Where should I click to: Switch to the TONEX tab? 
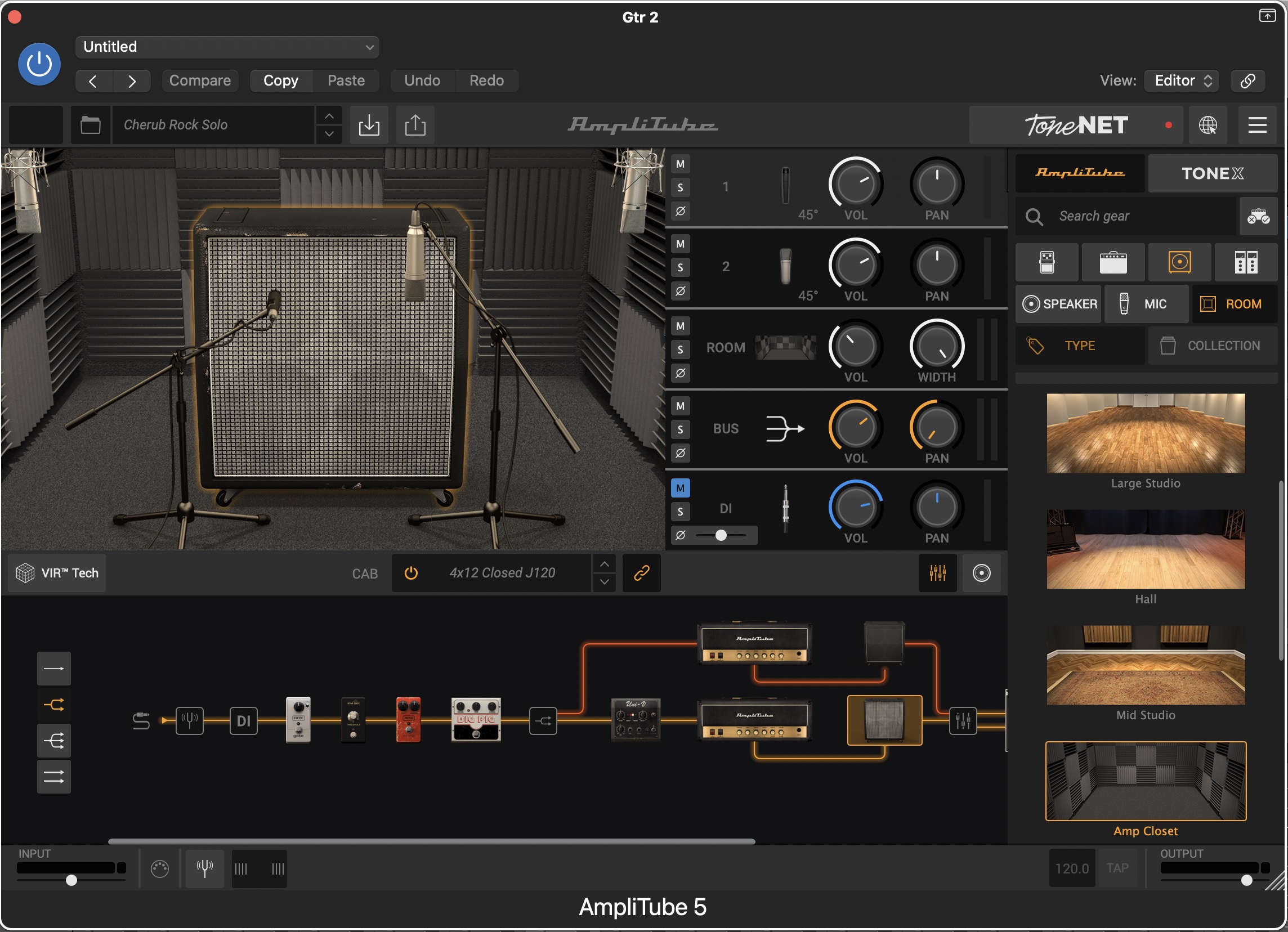[1212, 173]
